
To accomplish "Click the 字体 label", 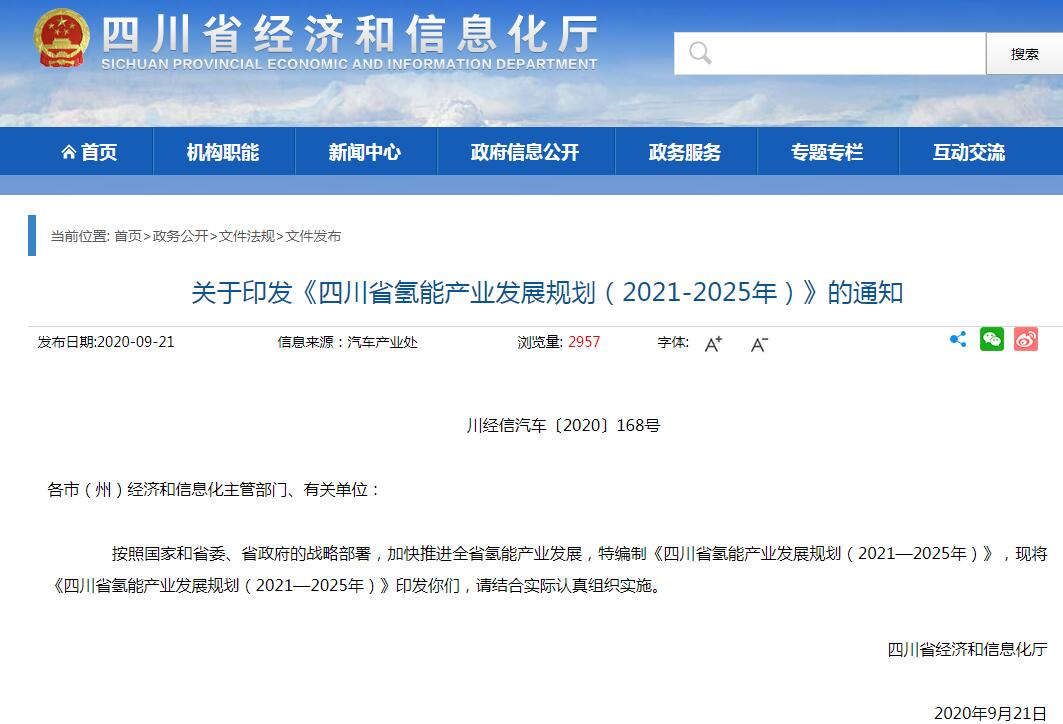I will (673, 342).
